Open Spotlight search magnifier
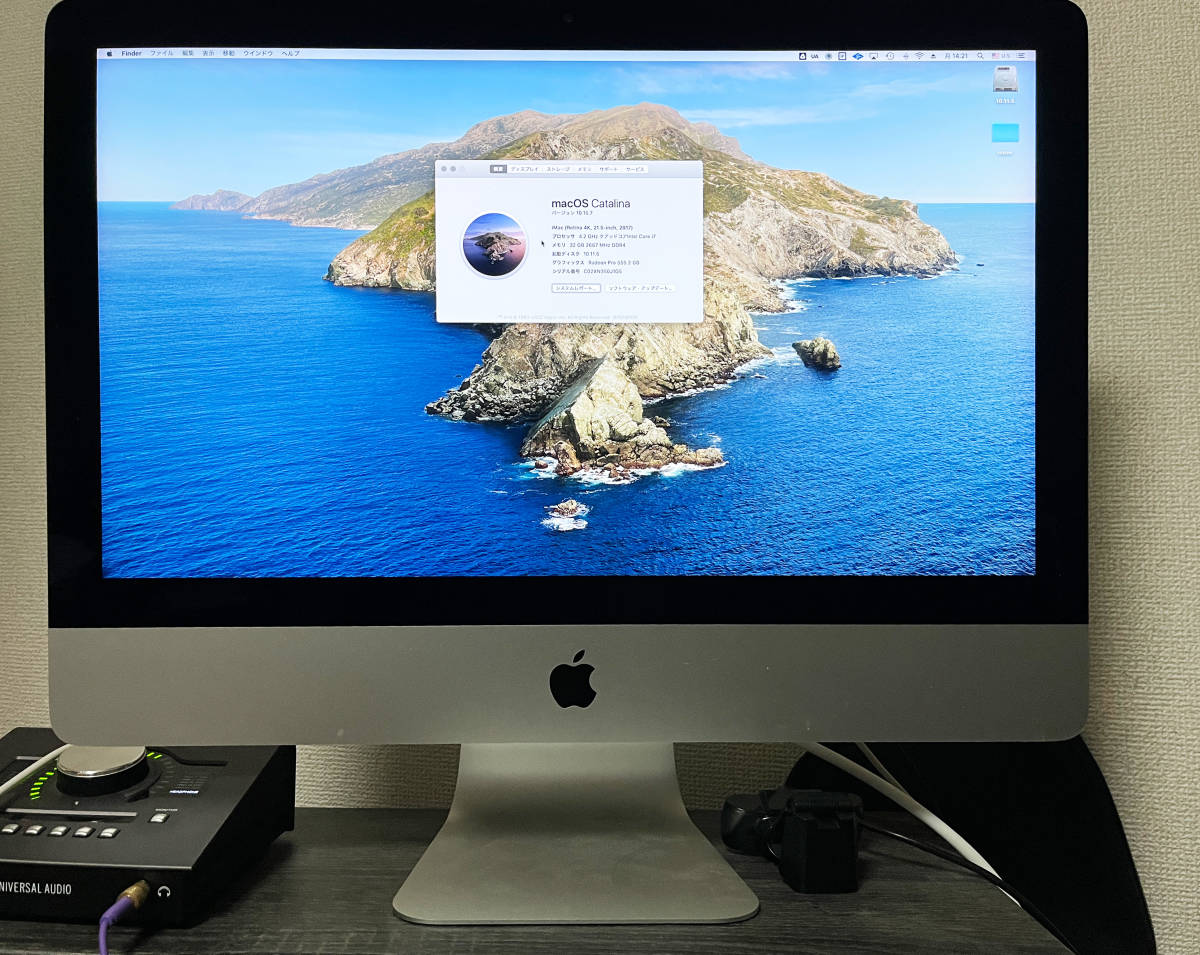This screenshot has height=955, width=1200. point(980,56)
